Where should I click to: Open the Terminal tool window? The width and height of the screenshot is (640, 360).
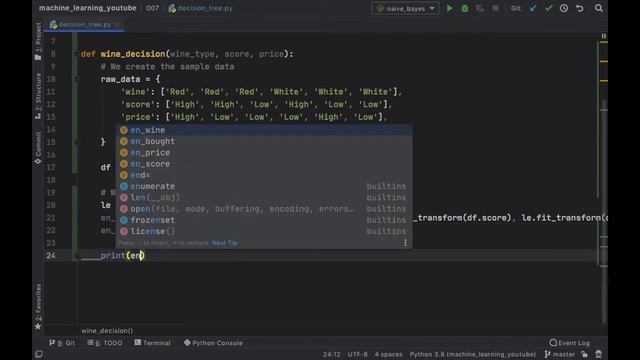tap(153, 343)
